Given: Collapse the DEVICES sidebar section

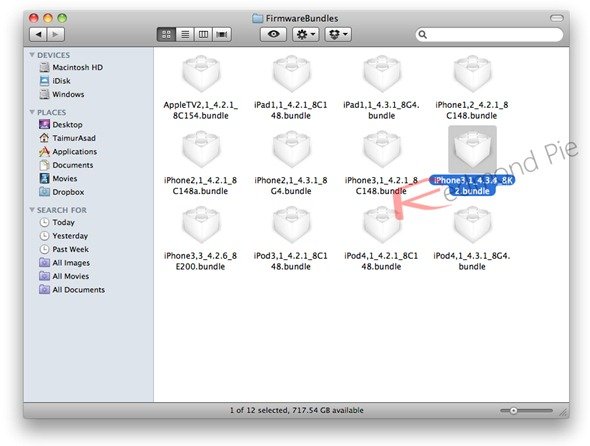Looking at the screenshot, I should [x=32, y=55].
